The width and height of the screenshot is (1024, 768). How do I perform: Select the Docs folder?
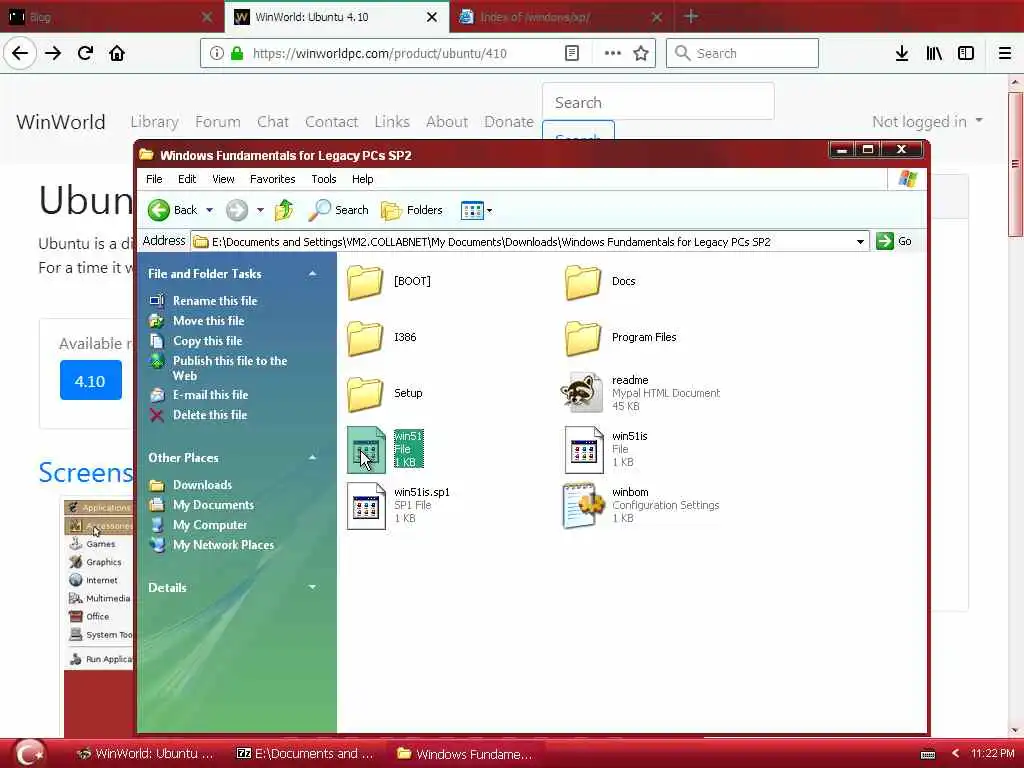(x=601, y=281)
